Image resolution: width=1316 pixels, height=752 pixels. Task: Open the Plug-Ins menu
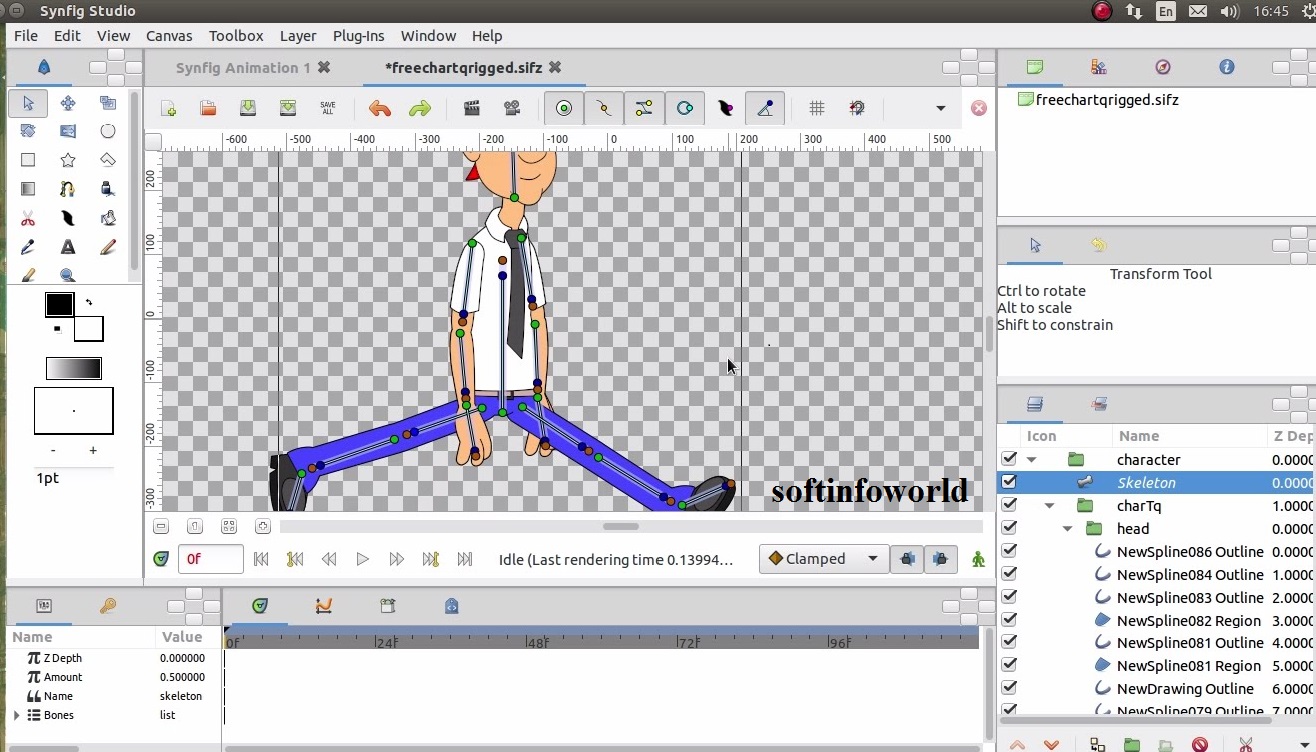[x=358, y=35]
